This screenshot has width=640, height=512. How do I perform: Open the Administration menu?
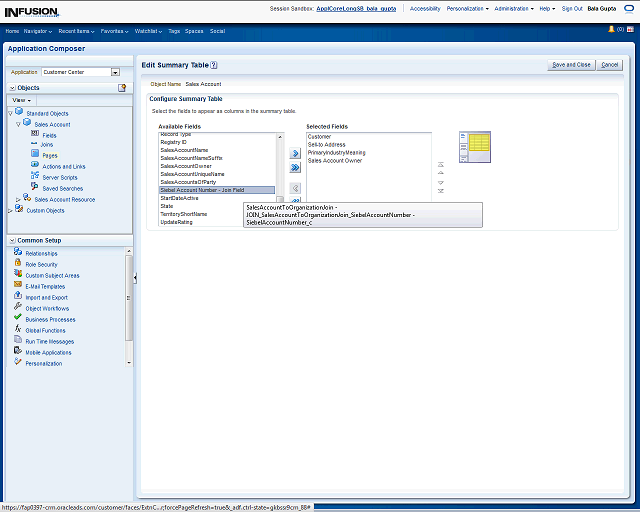pos(514,8)
